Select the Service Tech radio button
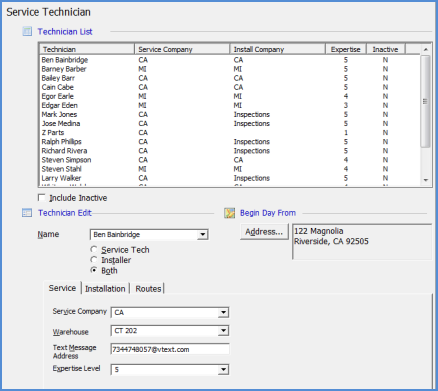This screenshot has width=438, height=391. click(x=94, y=249)
